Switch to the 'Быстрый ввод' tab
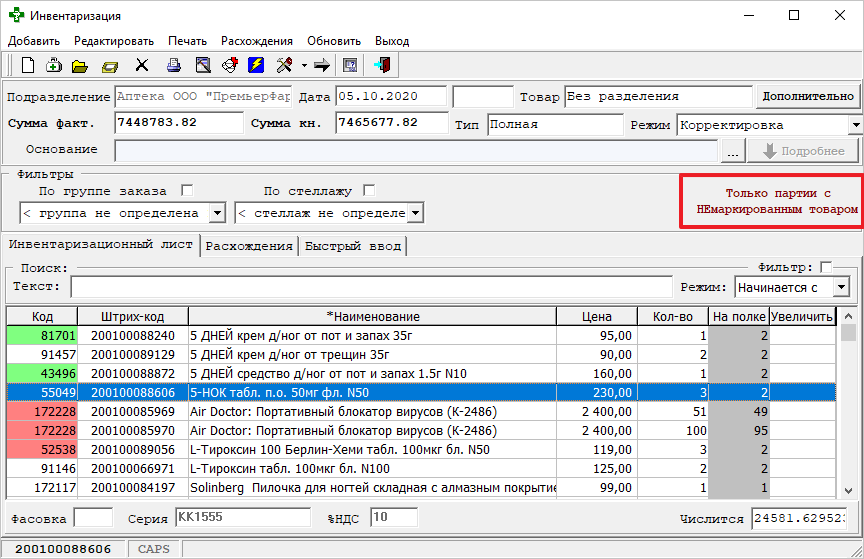The image size is (864, 559). [351, 246]
